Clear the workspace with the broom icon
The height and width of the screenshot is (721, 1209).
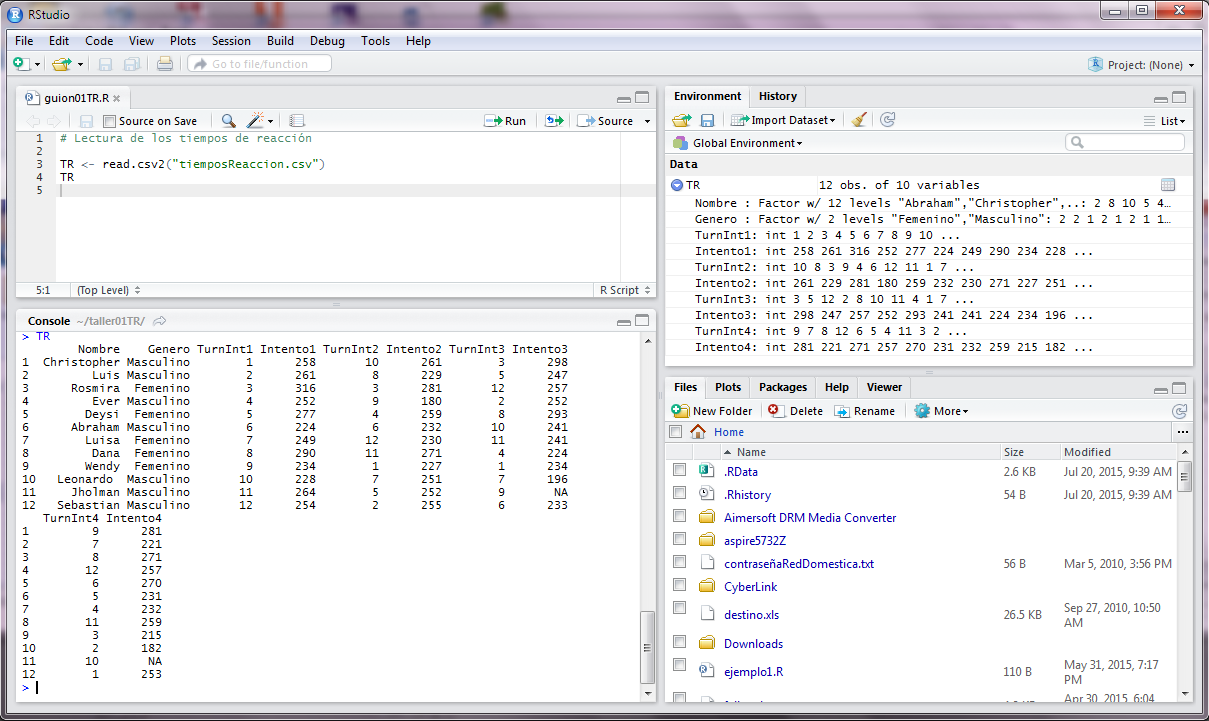click(859, 120)
